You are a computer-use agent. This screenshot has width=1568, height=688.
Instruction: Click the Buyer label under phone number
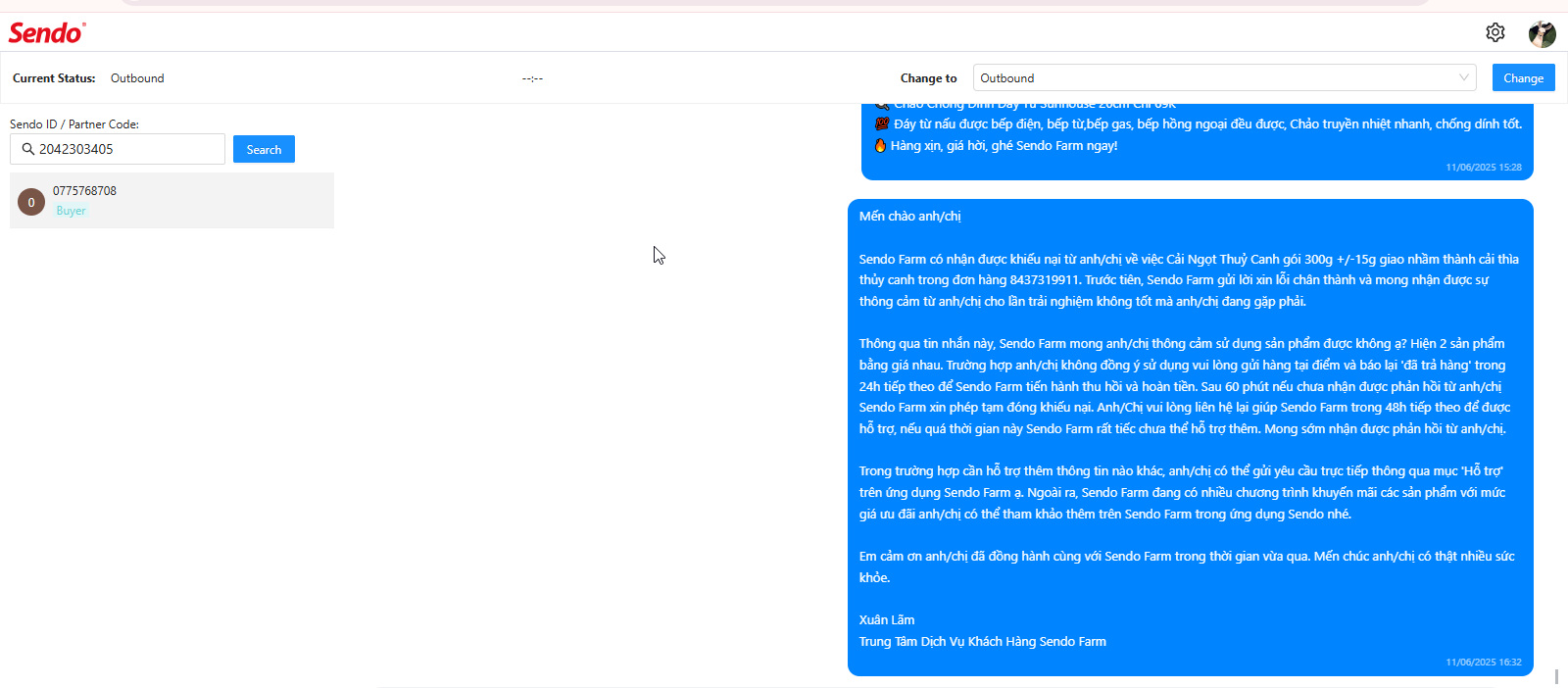[71, 211]
